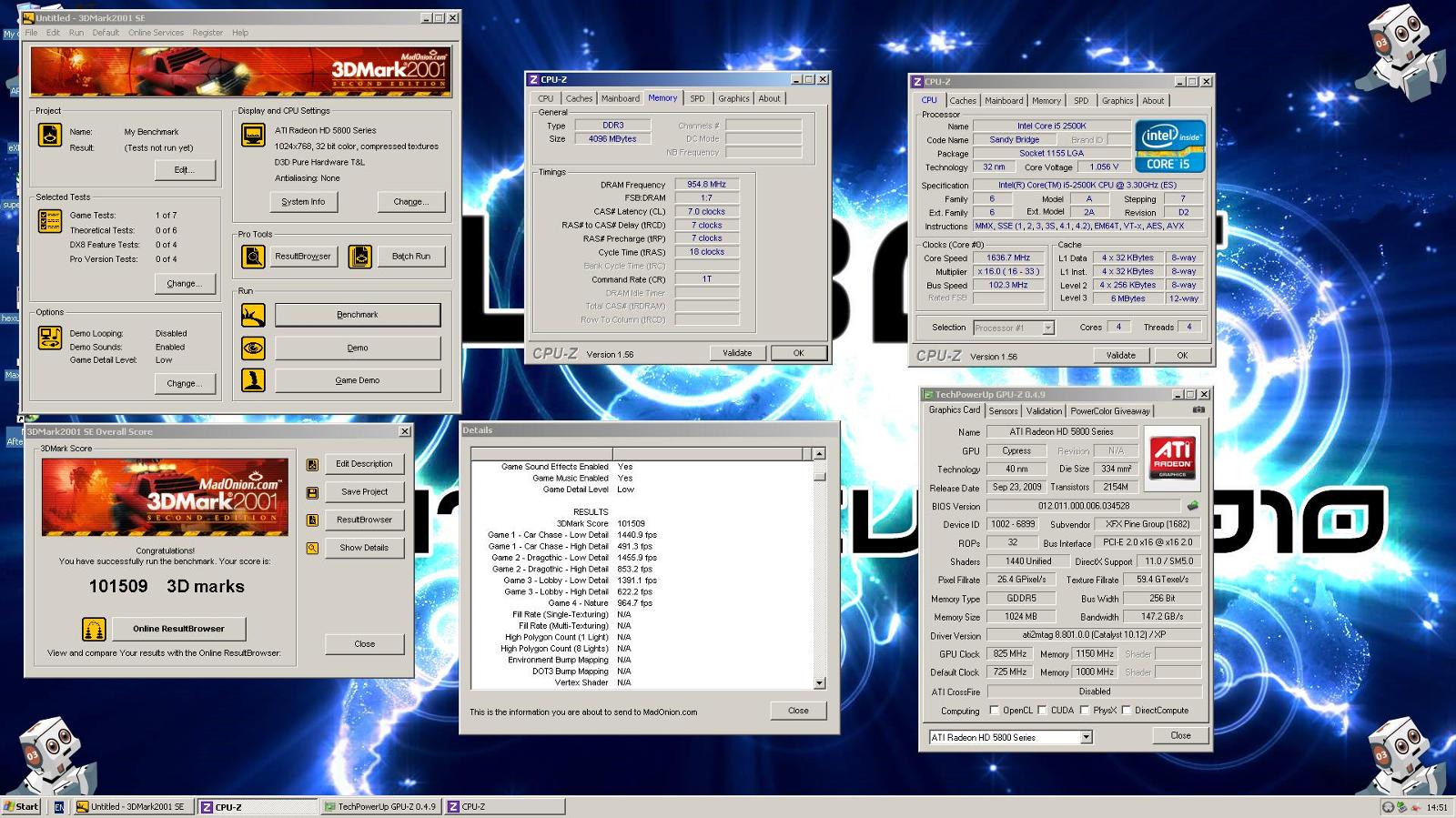Click the language indicator icon in the taskbar

click(x=59, y=806)
